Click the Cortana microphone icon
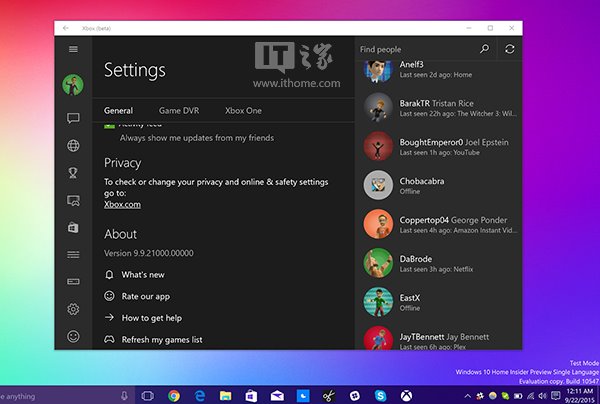 pos(124,396)
